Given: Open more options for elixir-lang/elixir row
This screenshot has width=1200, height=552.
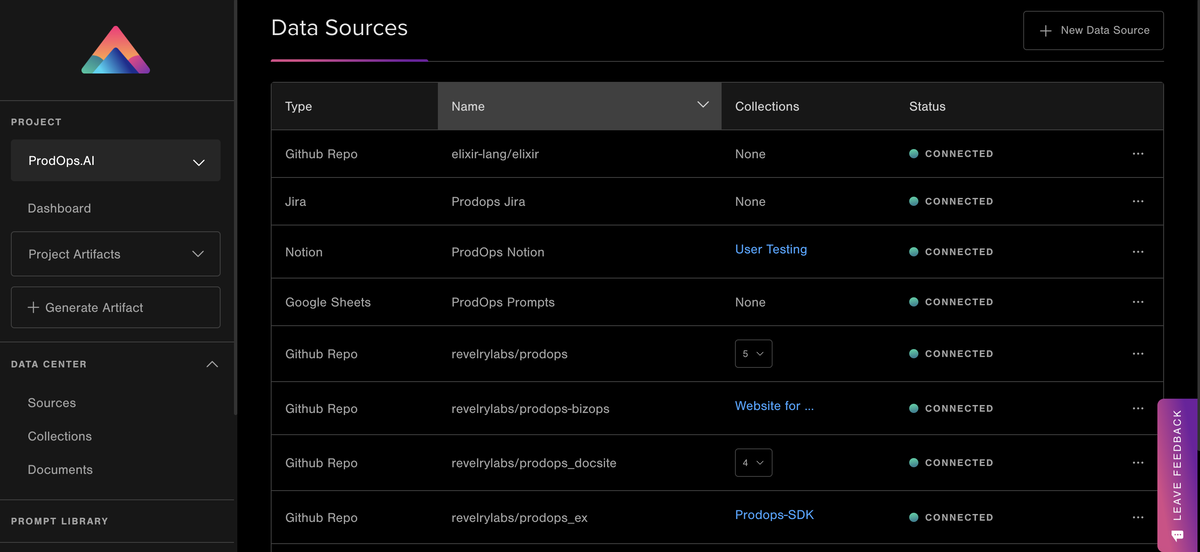Looking at the screenshot, I should (1138, 154).
